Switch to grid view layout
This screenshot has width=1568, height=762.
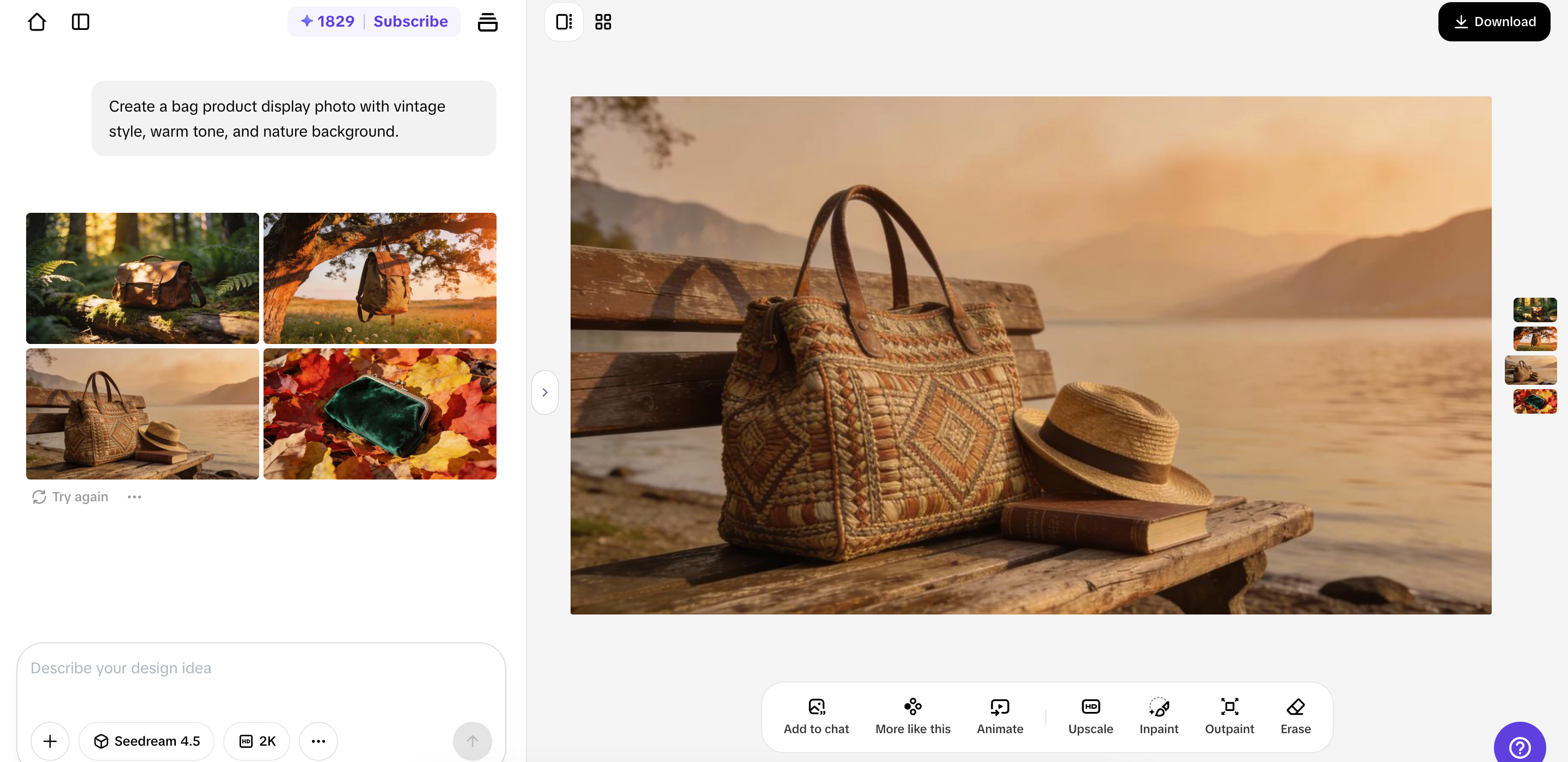[603, 22]
